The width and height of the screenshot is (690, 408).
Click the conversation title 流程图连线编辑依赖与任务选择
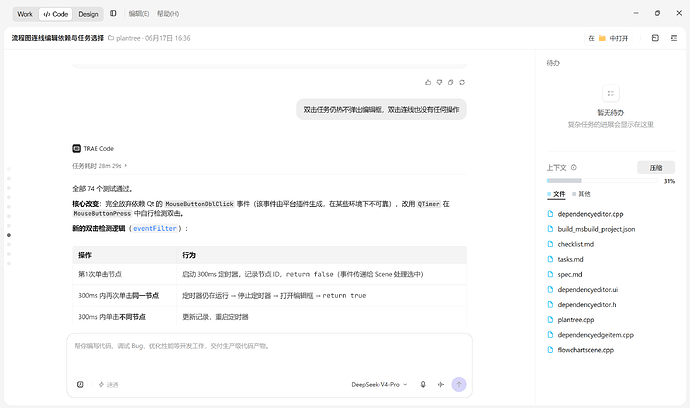point(58,38)
